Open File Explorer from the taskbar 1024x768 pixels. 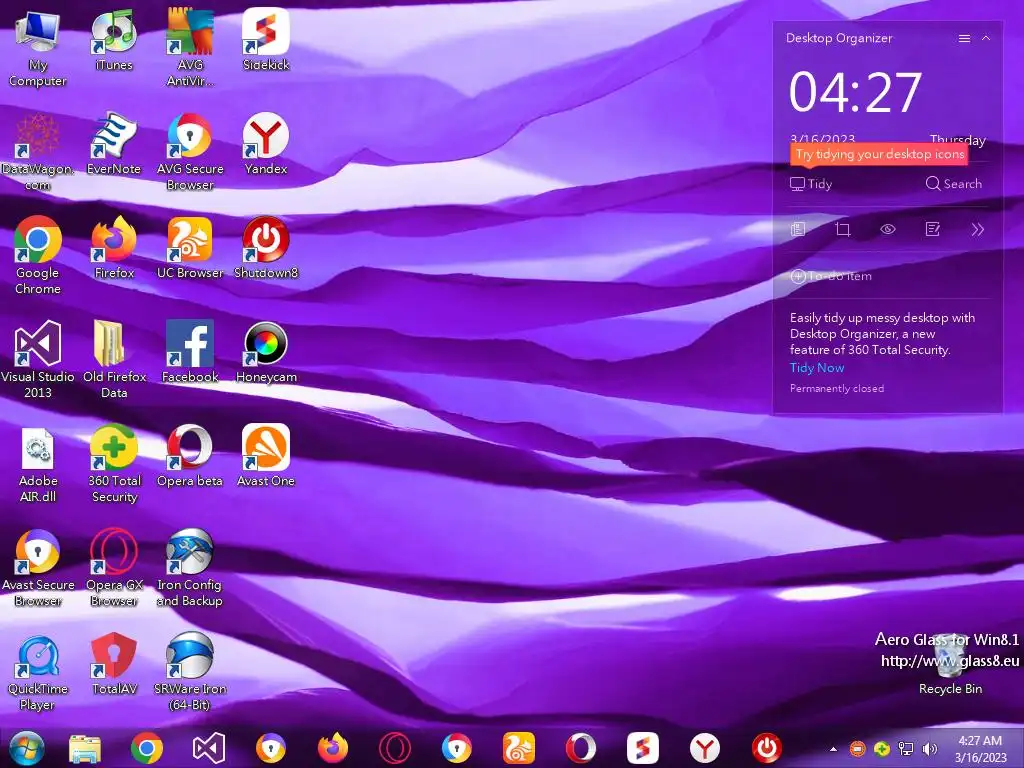[x=85, y=748]
